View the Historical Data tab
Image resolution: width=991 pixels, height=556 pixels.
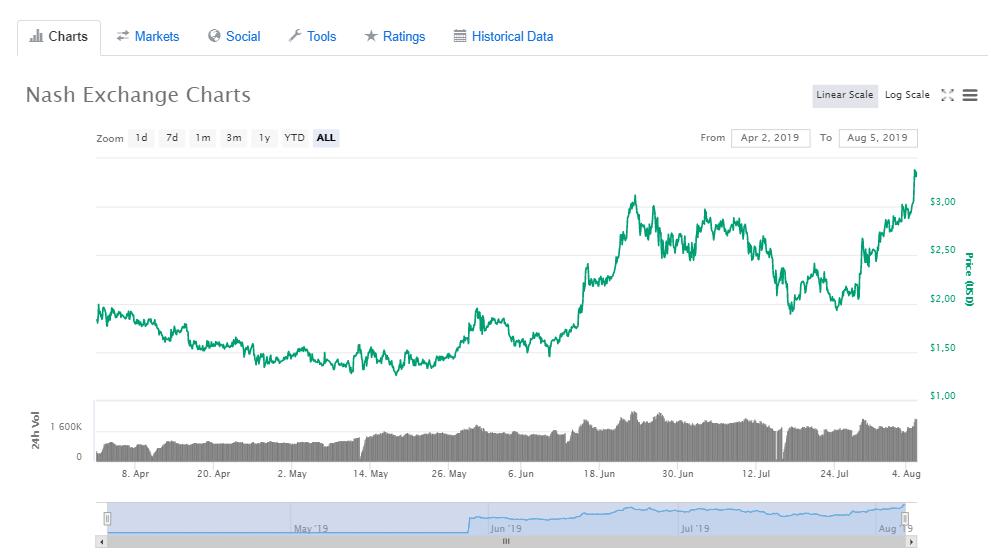(503, 37)
